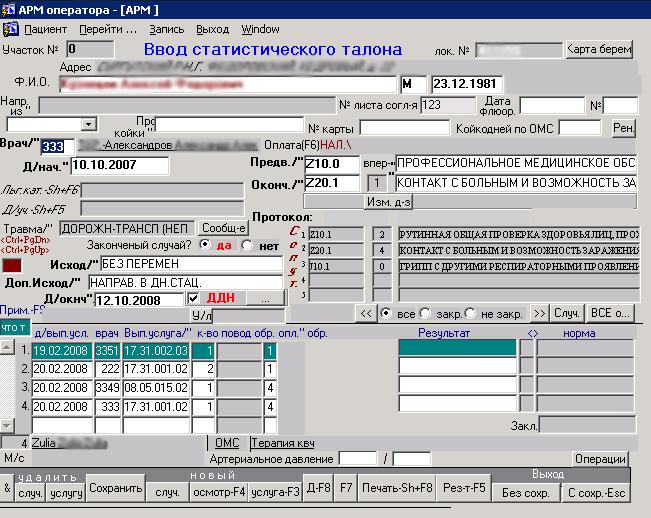
Task: Click the Д-F8 toolbar button
Action: pyautogui.click(x=318, y=490)
